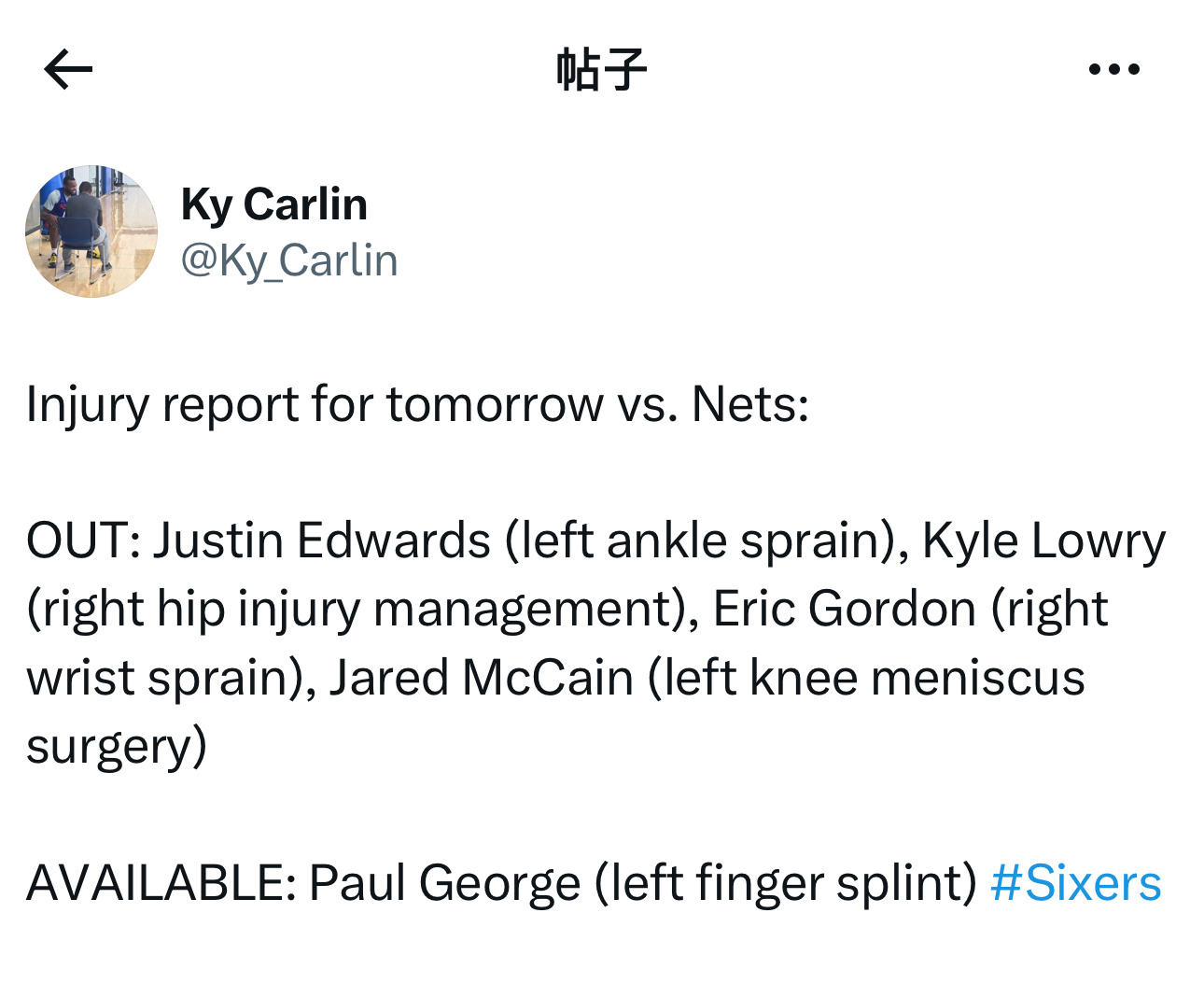The height and width of the screenshot is (983, 1204).
Task: Open the #Sixers hashtag link
Action: tap(1076, 882)
